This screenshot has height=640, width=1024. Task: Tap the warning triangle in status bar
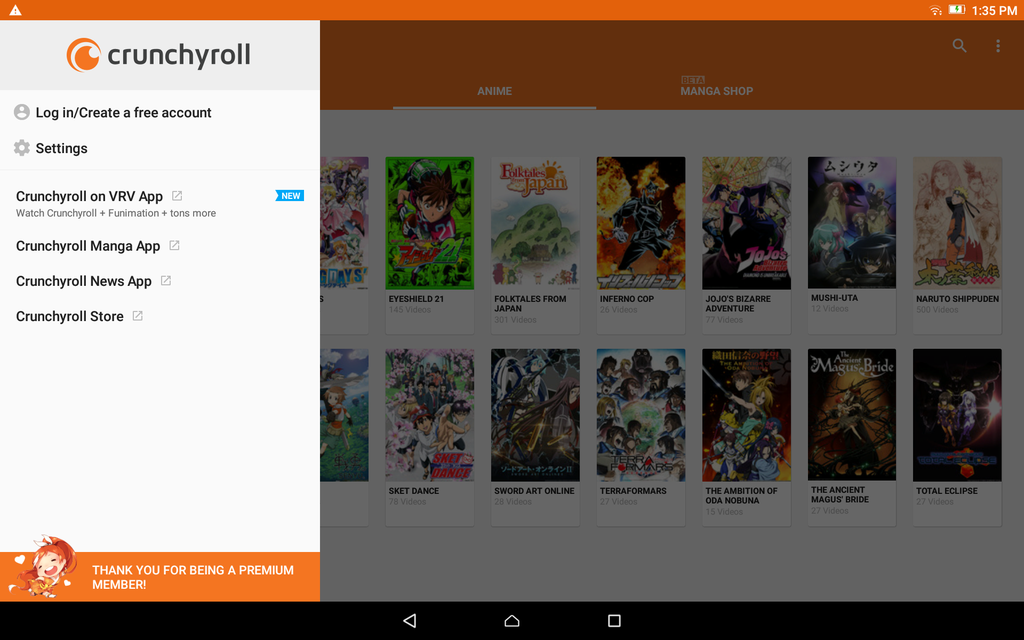tap(15, 10)
